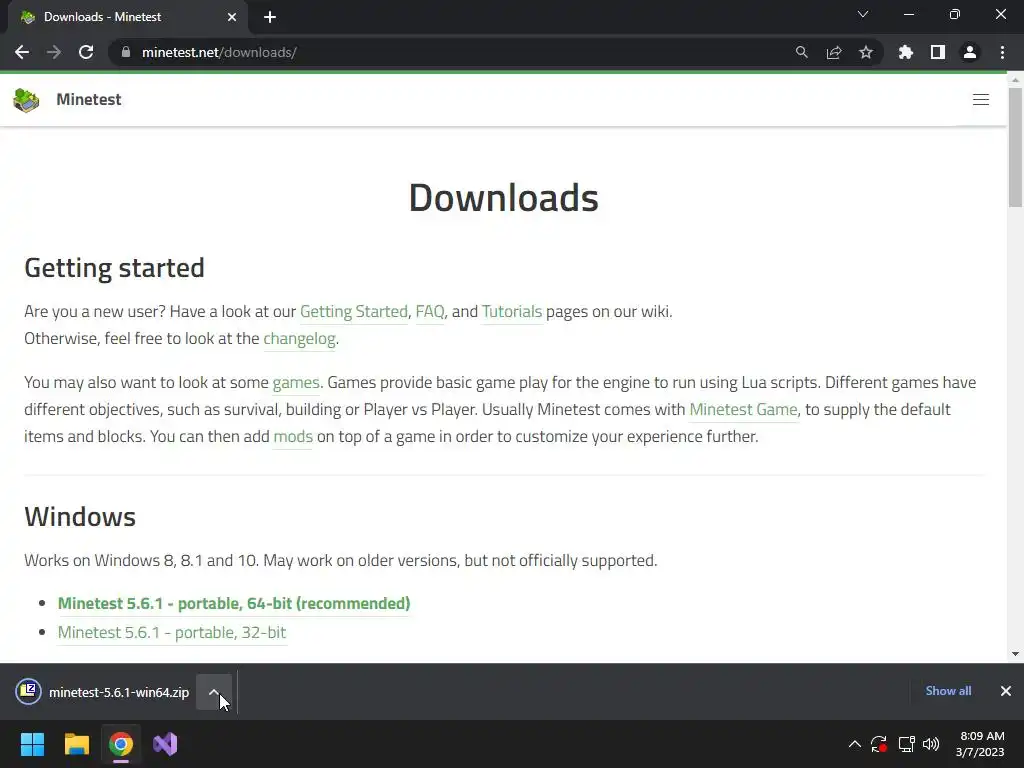Viewport: 1024px width, 768px height.
Task: View site info lock icon
Action: pos(126,52)
